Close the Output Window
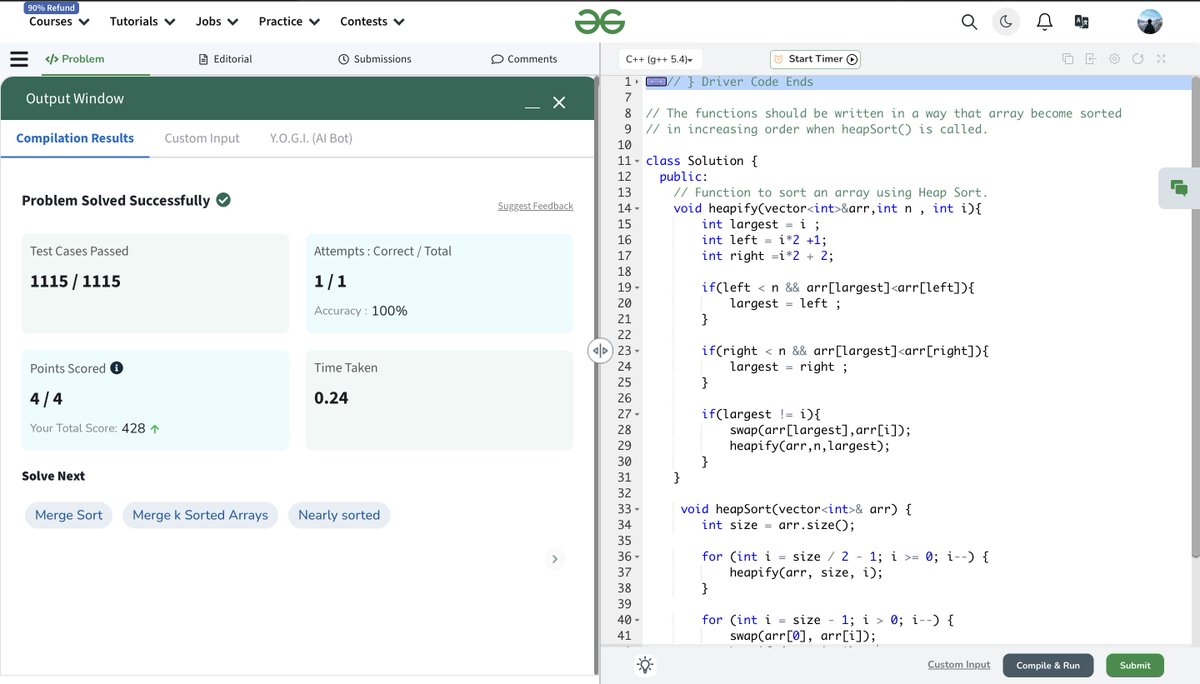1200x684 pixels. pos(559,102)
